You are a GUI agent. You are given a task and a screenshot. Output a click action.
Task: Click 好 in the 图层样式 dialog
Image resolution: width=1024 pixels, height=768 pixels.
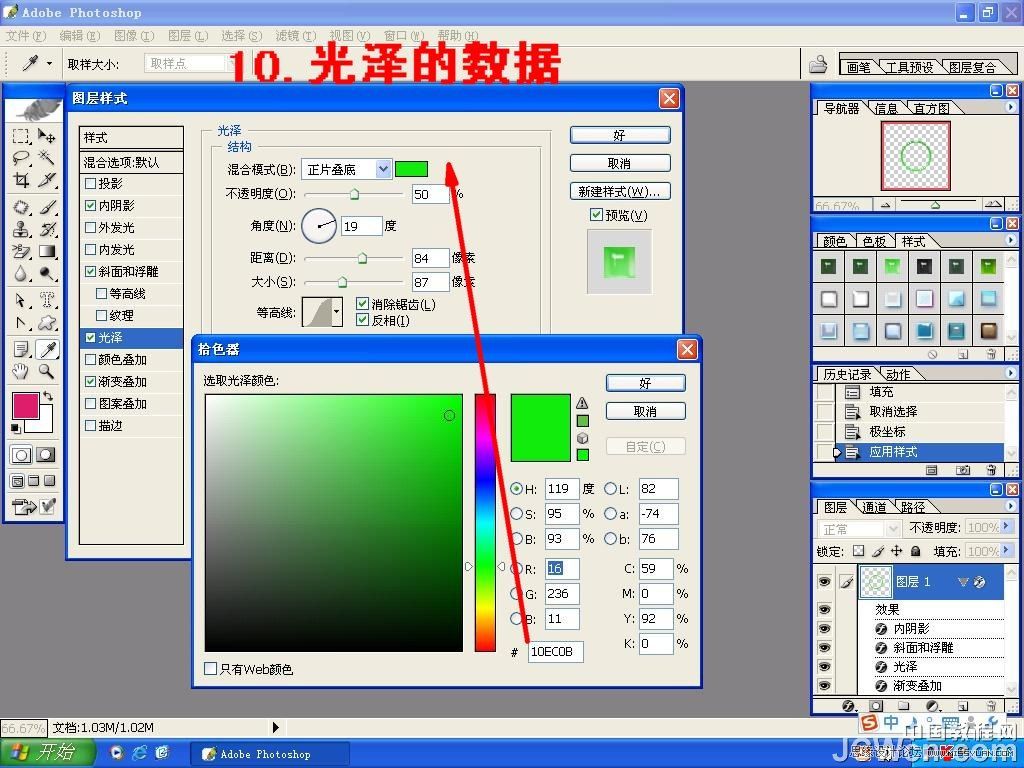tap(620, 135)
